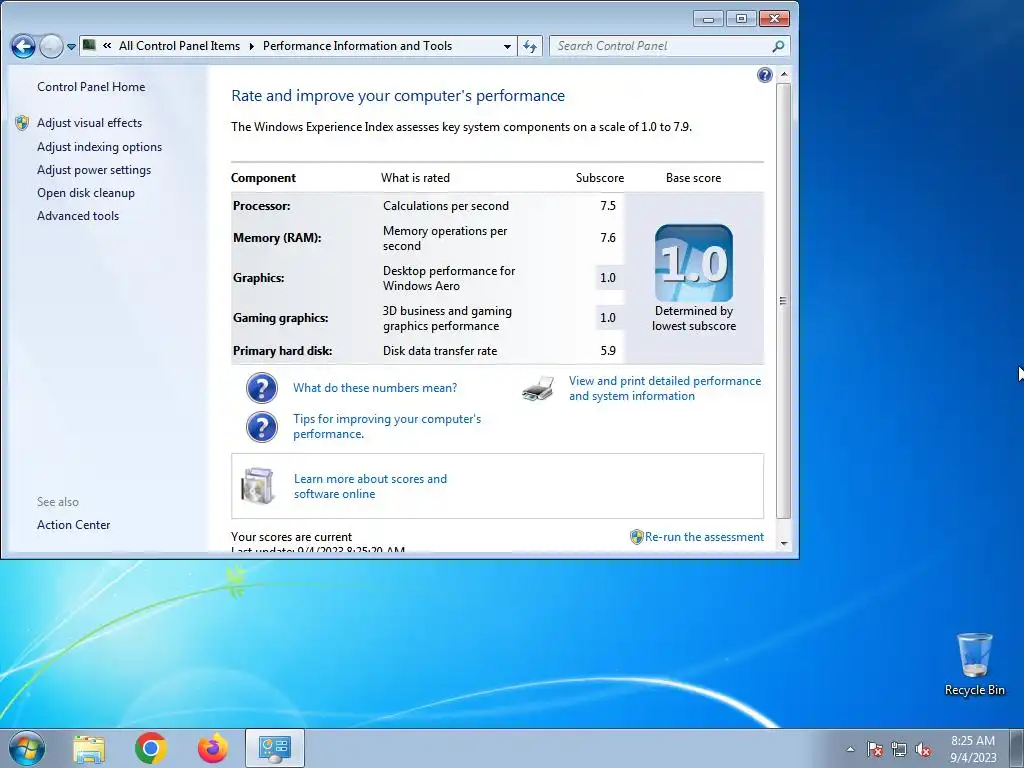Click the software box icon
The image size is (1024, 768).
(x=257, y=486)
